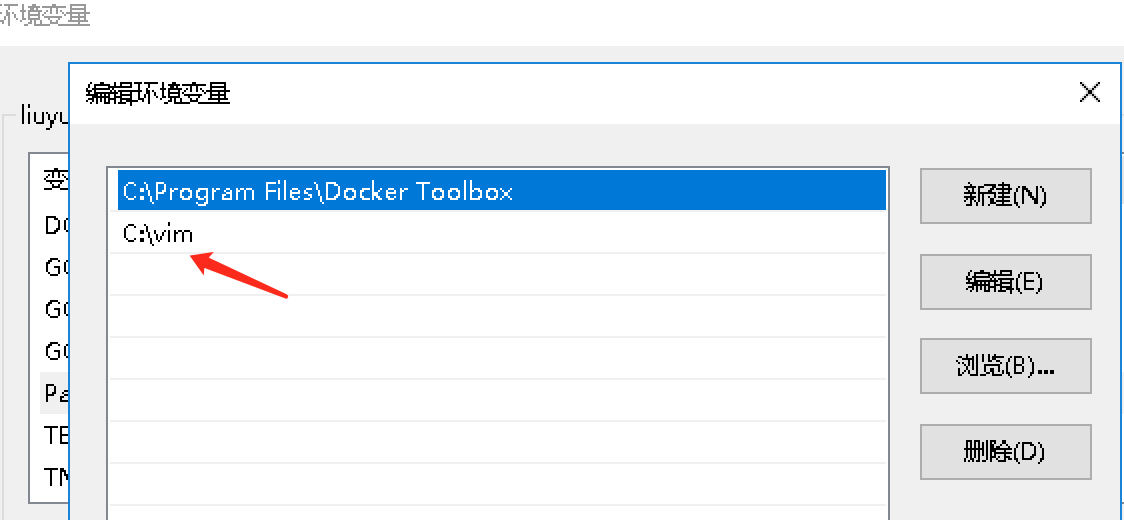Open the 浏览(B)... folder browser

(x=1004, y=366)
